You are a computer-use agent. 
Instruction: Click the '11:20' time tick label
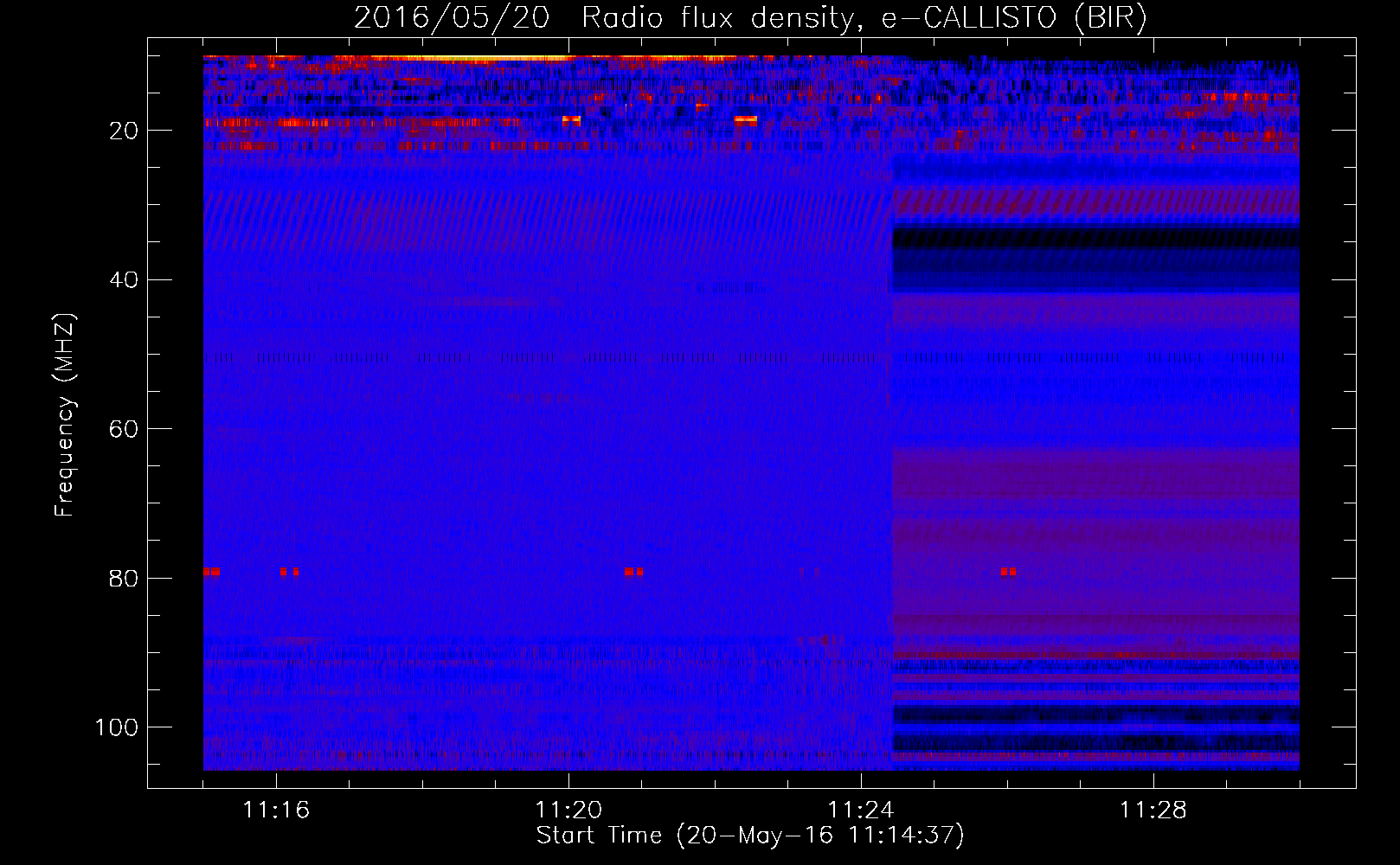(568, 811)
